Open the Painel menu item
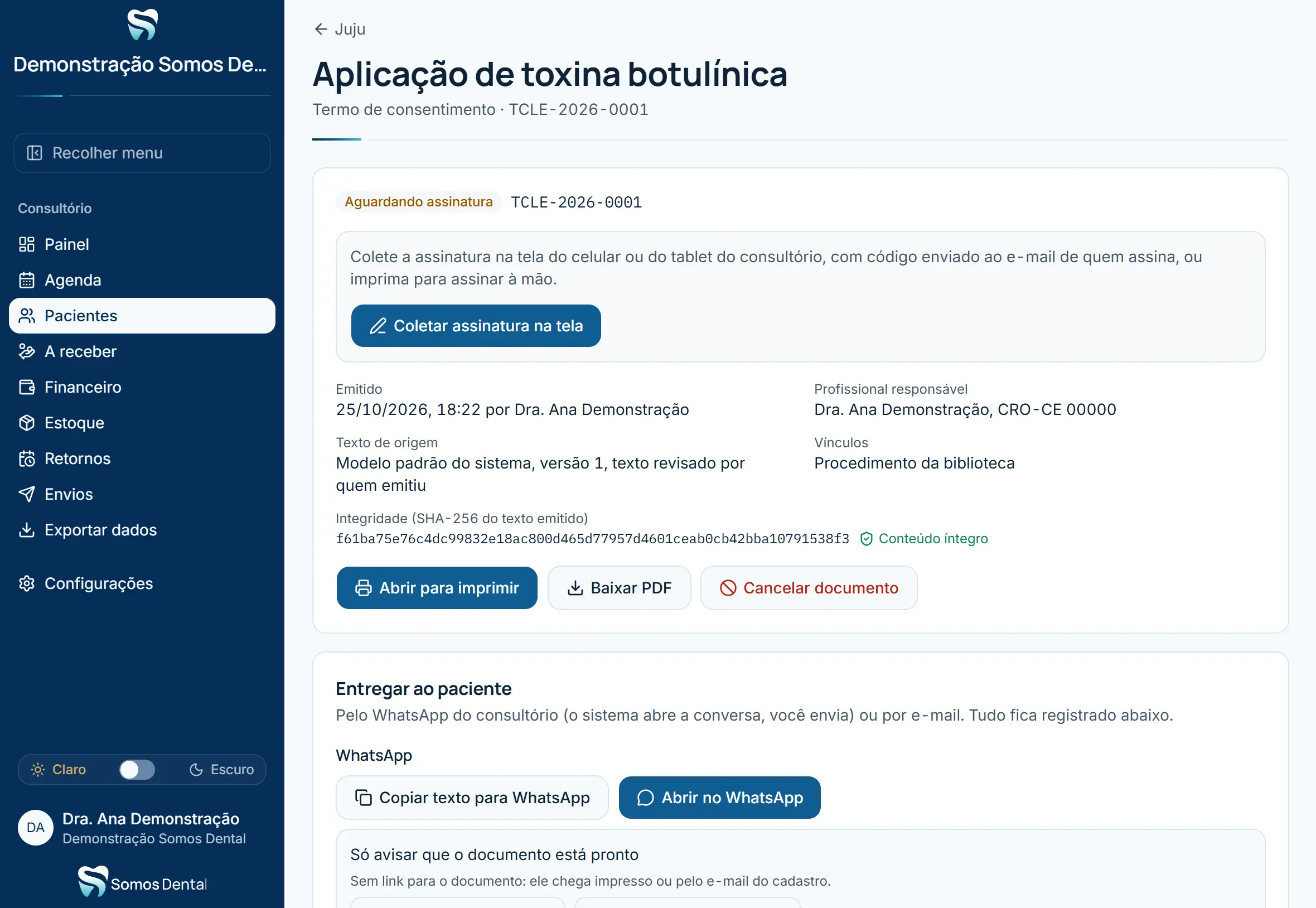 click(142, 245)
